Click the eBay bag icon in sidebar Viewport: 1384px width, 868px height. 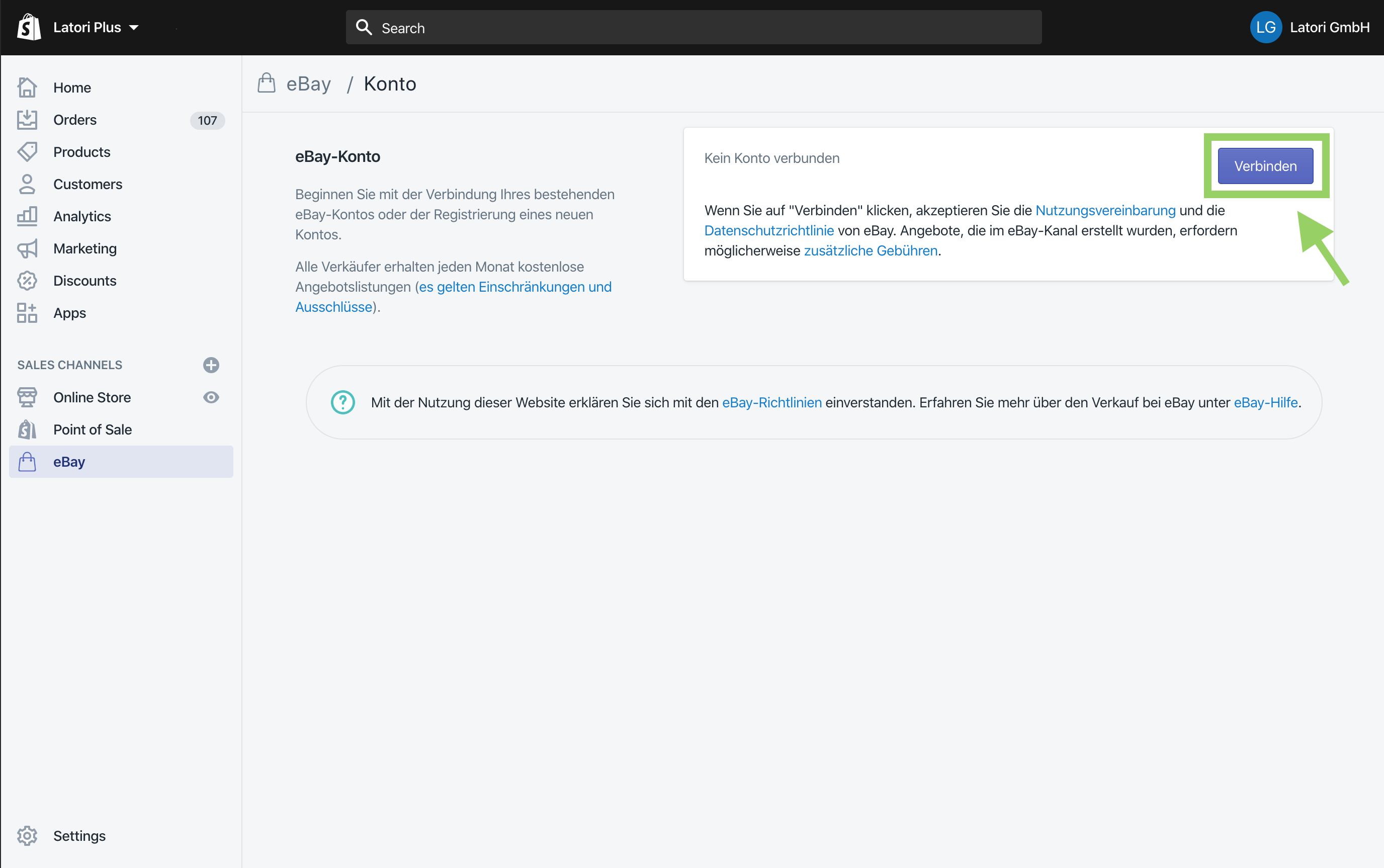[x=27, y=462]
